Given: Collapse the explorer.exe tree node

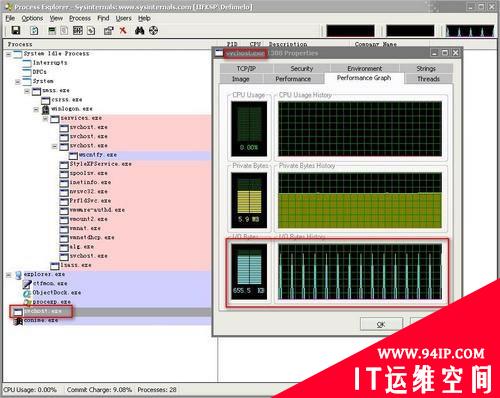Looking at the screenshot, I should click(x=9, y=275).
